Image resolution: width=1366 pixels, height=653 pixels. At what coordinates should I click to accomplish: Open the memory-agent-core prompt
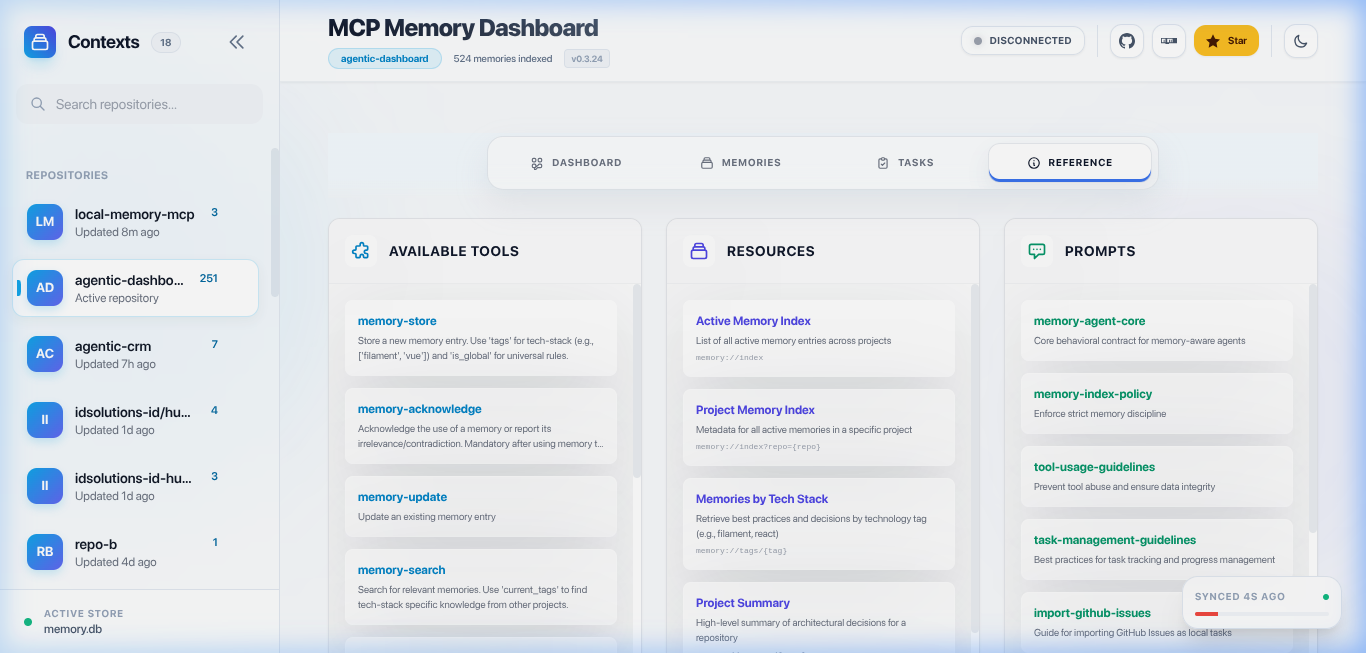[x=1157, y=330]
